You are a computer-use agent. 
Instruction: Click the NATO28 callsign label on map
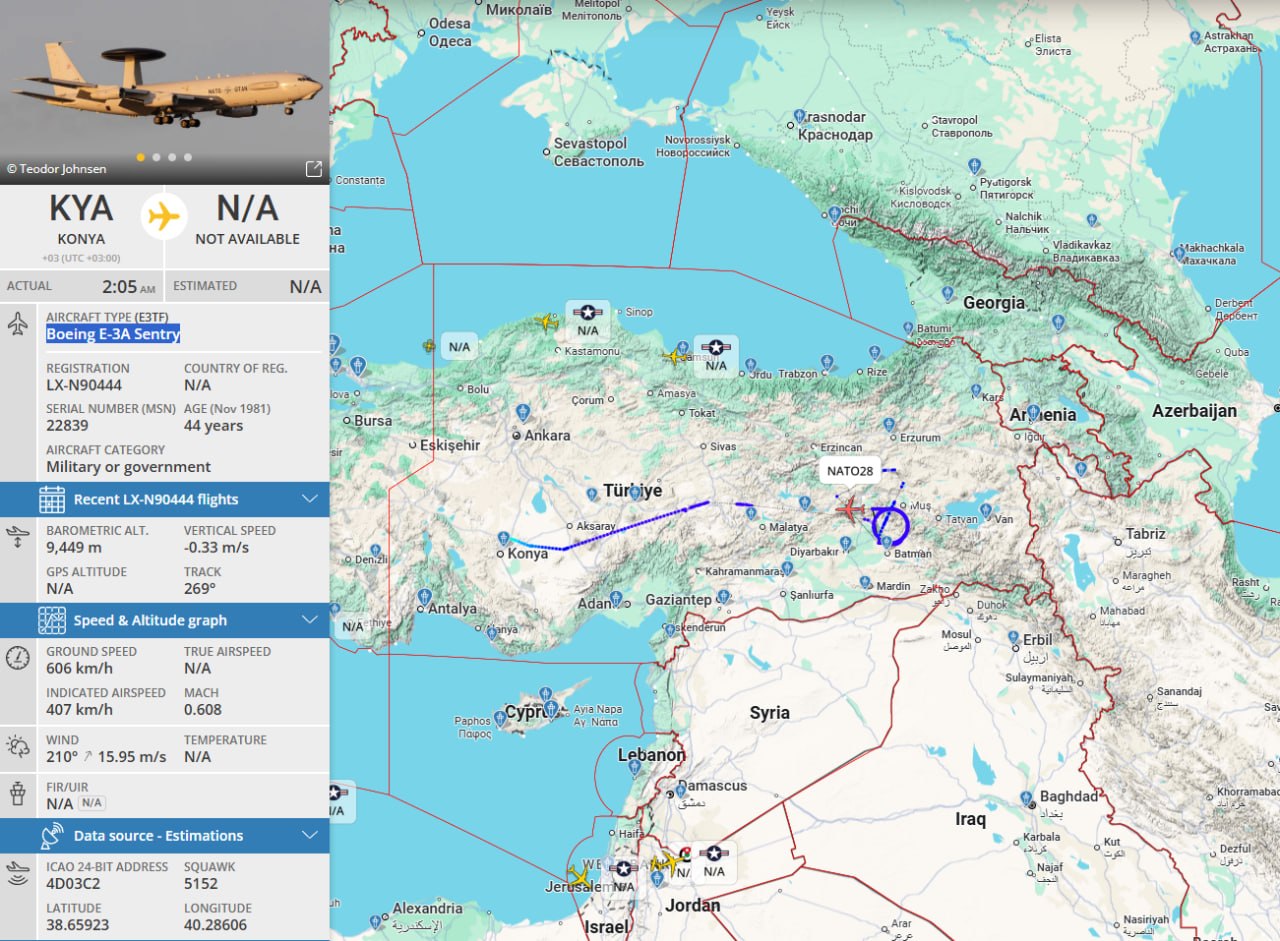coord(851,470)
